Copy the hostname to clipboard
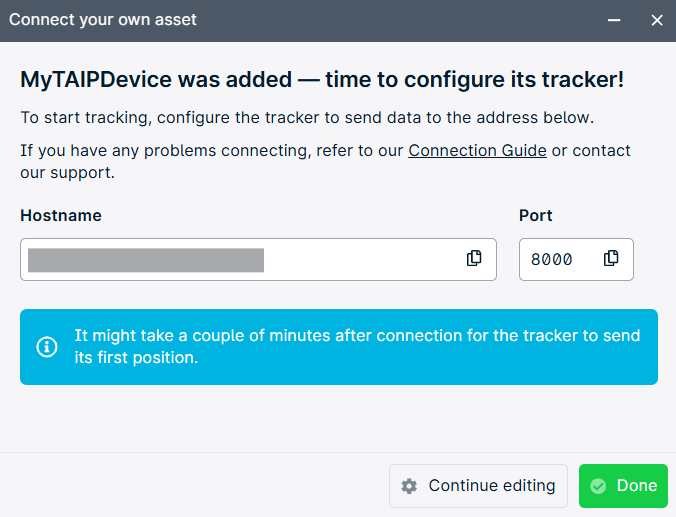Screen dimensions: 676x517 click(x=474, y=258)
